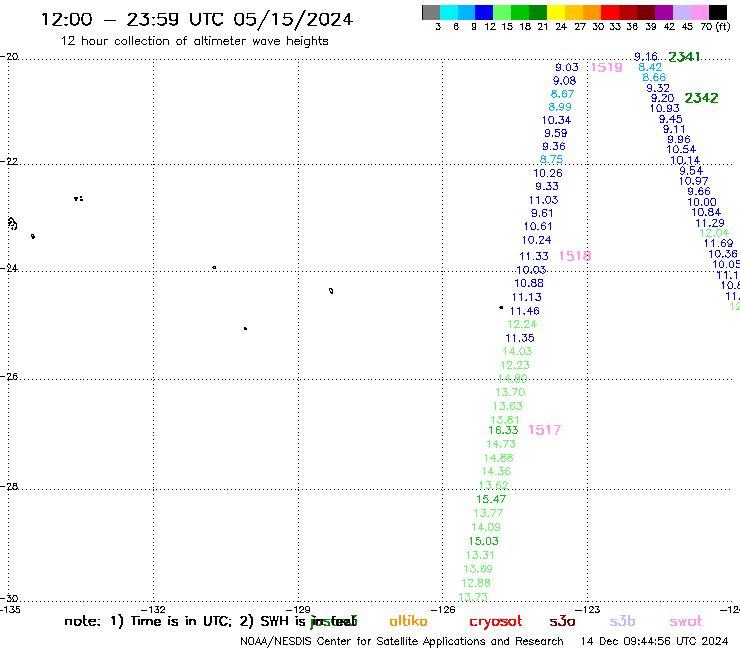This screenshot has width=740, height=650.
Task: Click the pink time label '1519'
Action: (606, 68)
